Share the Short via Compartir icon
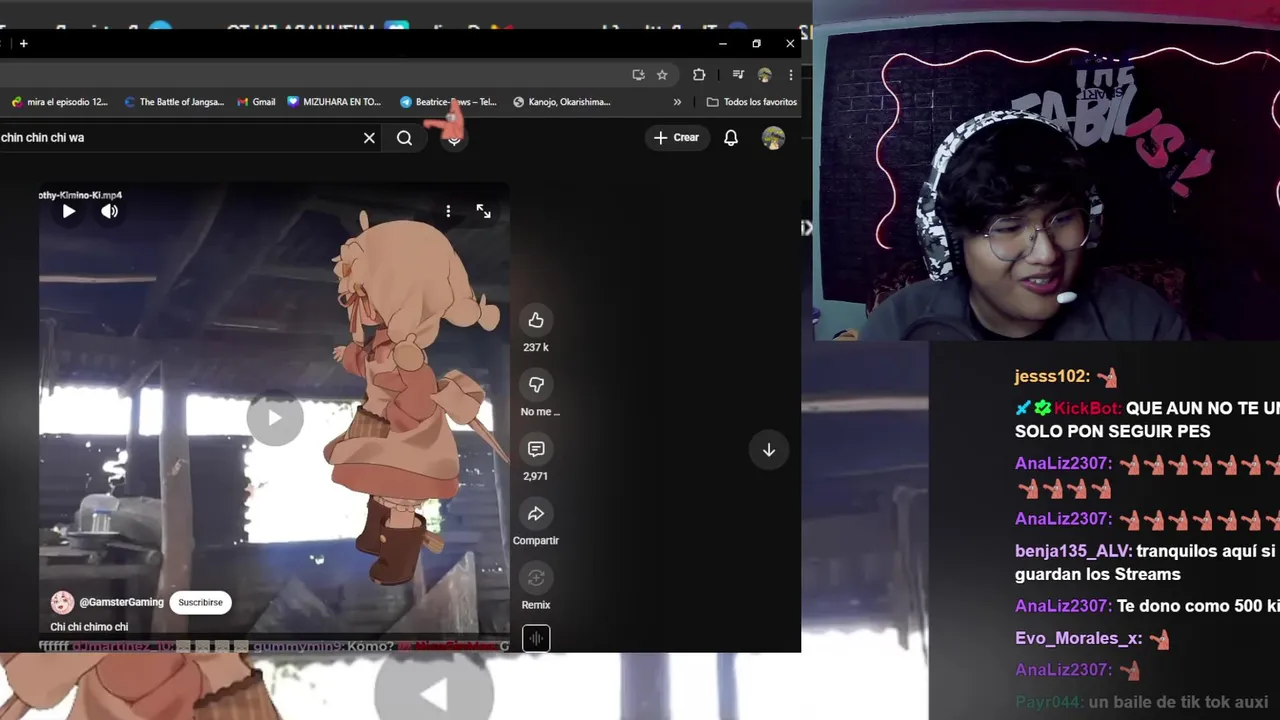1280x720 pixels. click(x=536, y=513)
